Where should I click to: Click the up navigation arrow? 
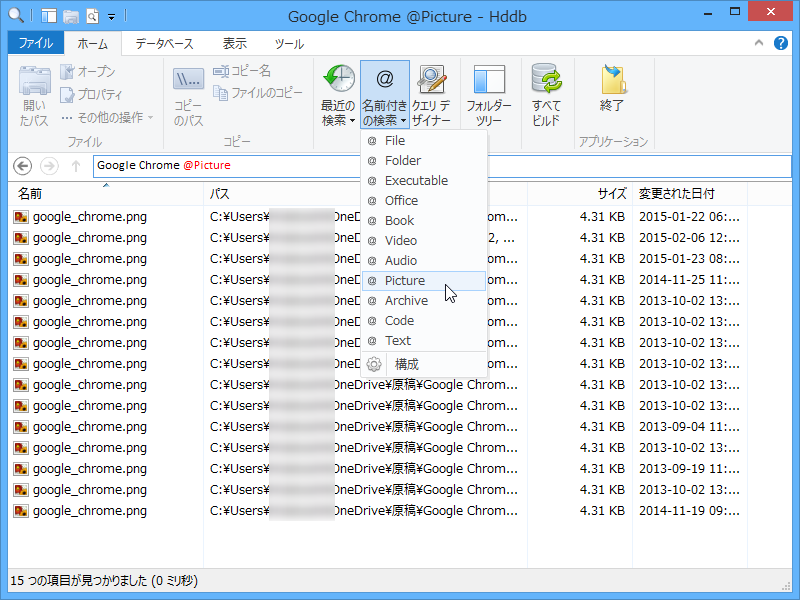(76, 166)
